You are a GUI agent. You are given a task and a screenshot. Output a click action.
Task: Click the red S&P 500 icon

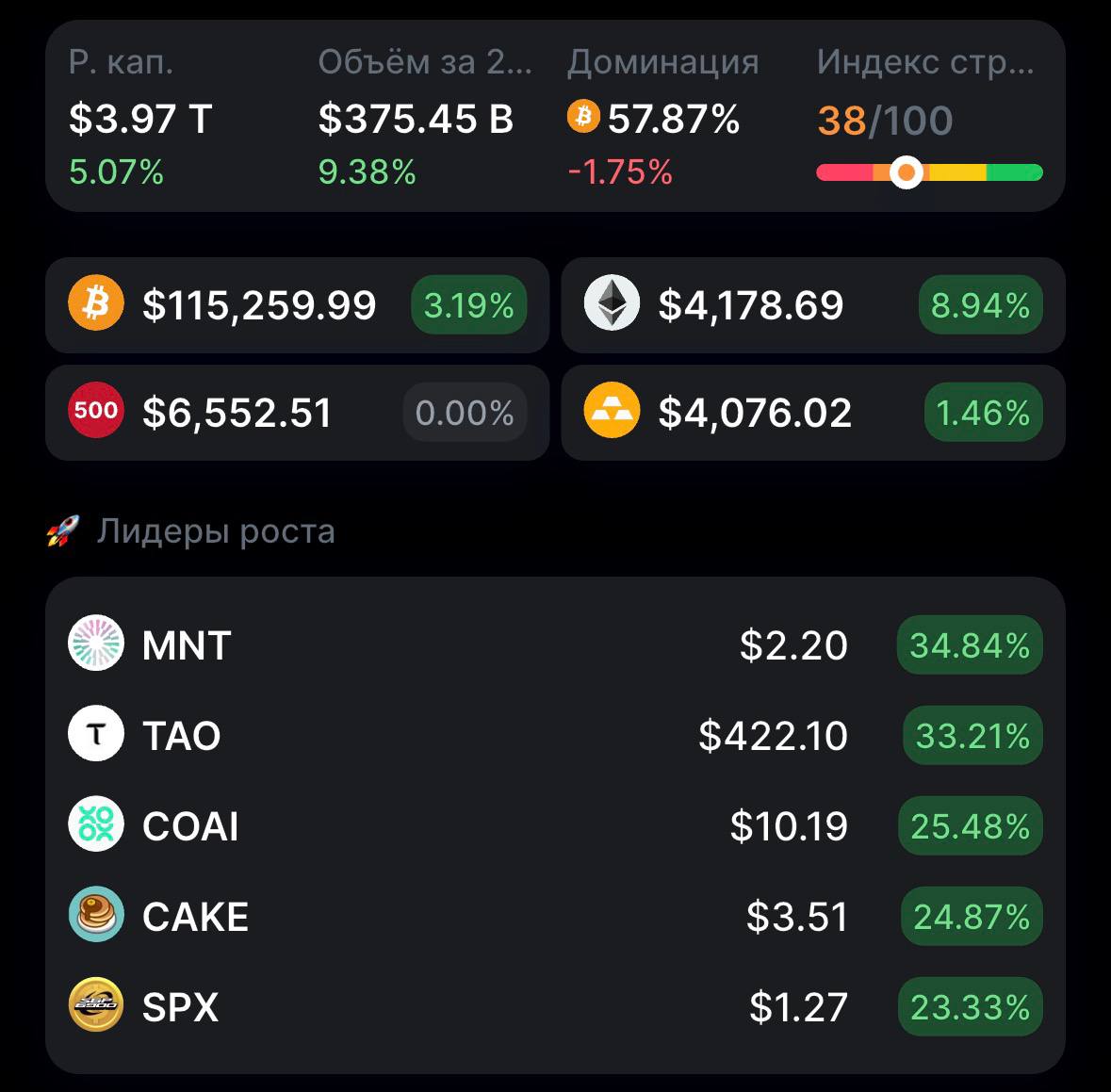click(96, 412)
